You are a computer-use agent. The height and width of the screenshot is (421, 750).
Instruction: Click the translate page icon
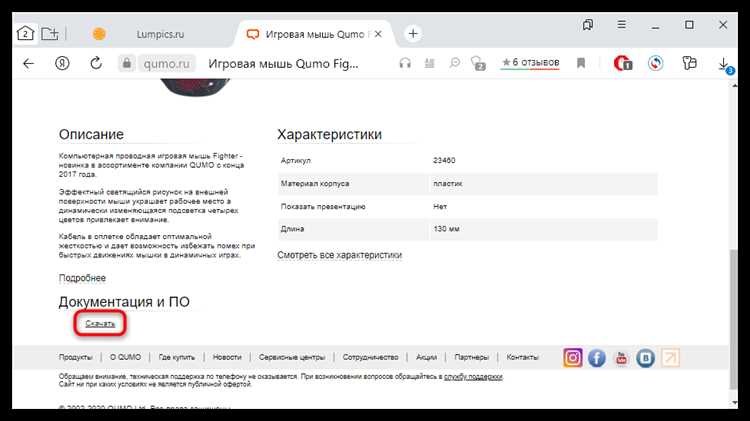[x=478, y=63]
